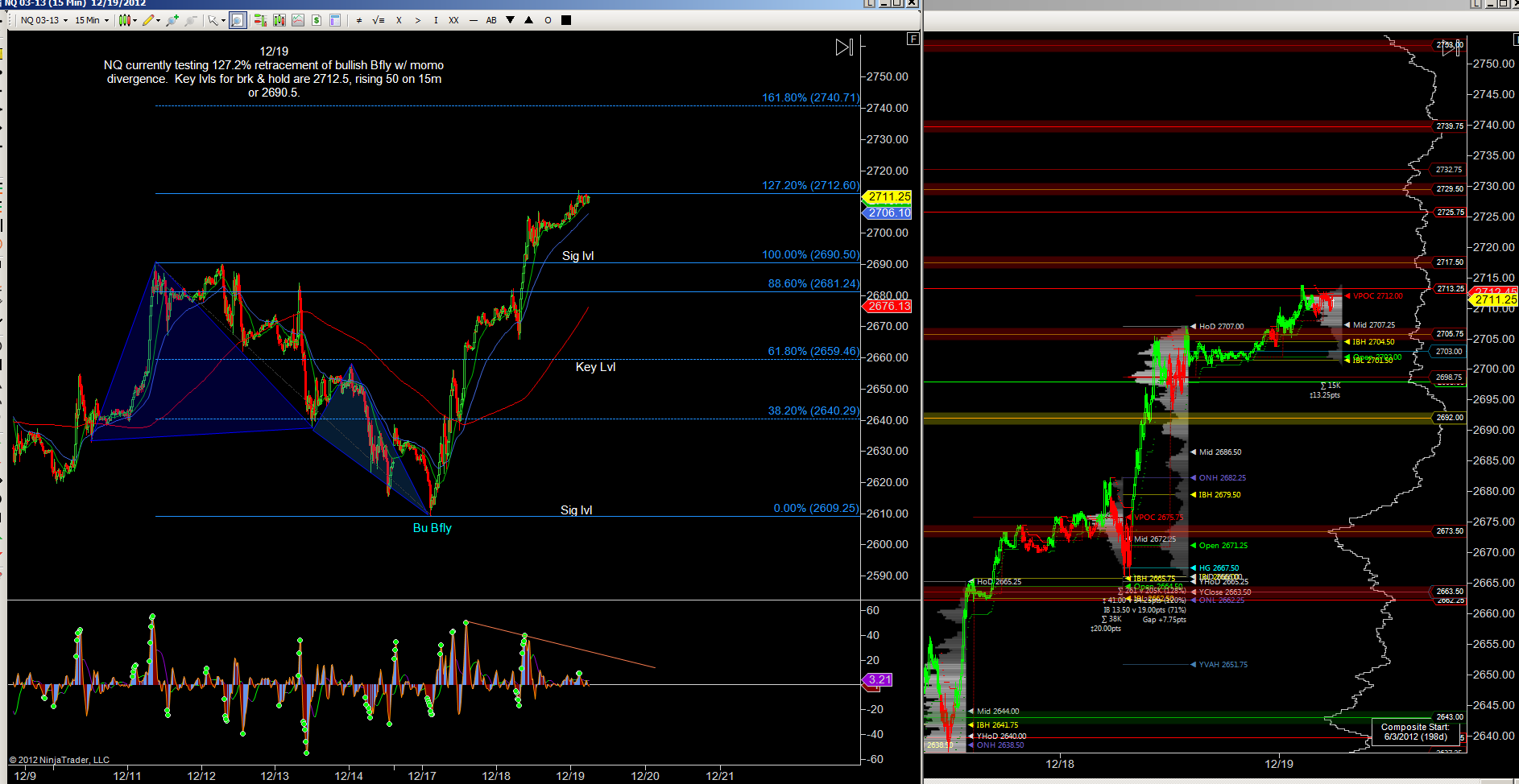Open the chart properties icon
Viewport: 1519px width, 784px height.
point(335,20)
